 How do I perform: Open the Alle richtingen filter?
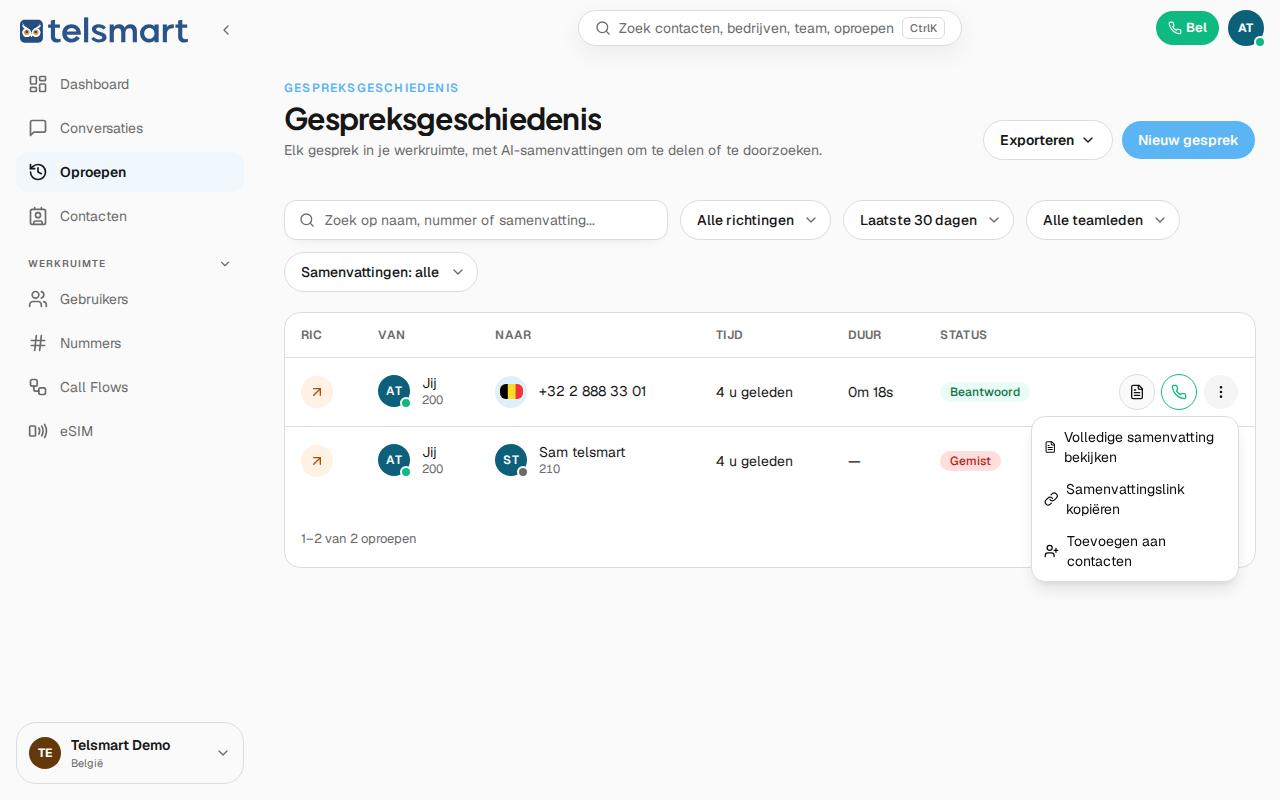755,220
